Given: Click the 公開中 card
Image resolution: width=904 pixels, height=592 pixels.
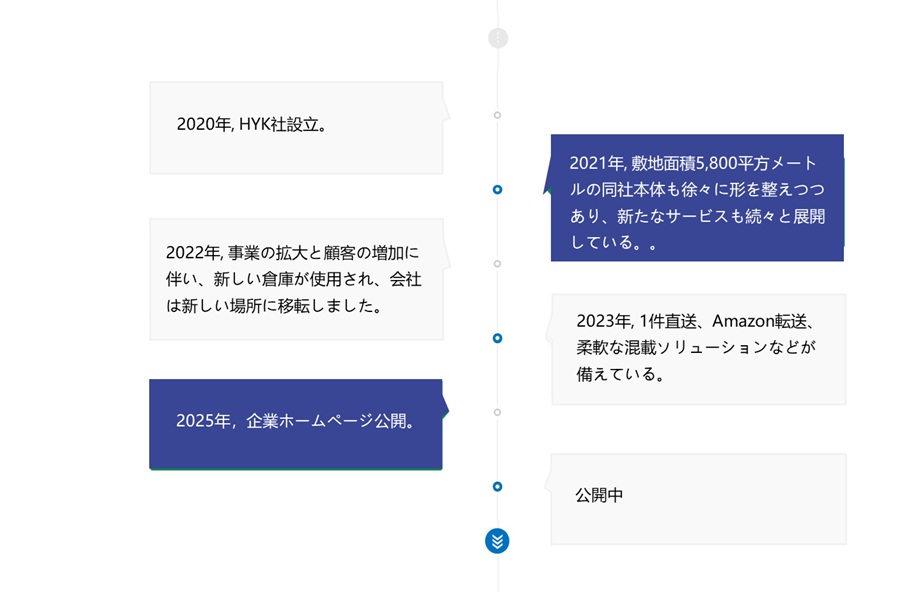Looking at the screenshot, I should tap(698, 499).
